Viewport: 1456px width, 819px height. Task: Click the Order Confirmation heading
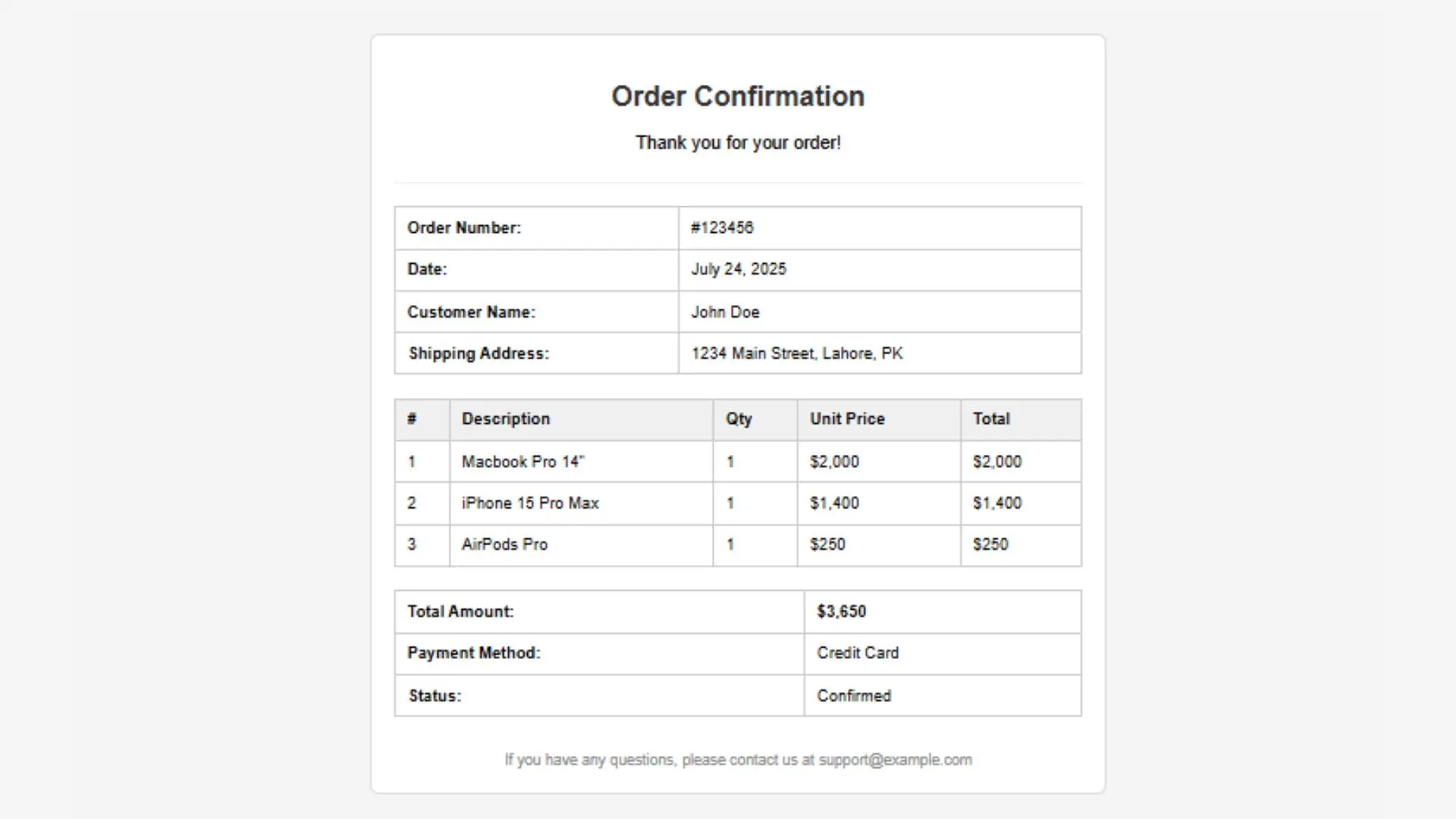point(738,96)
